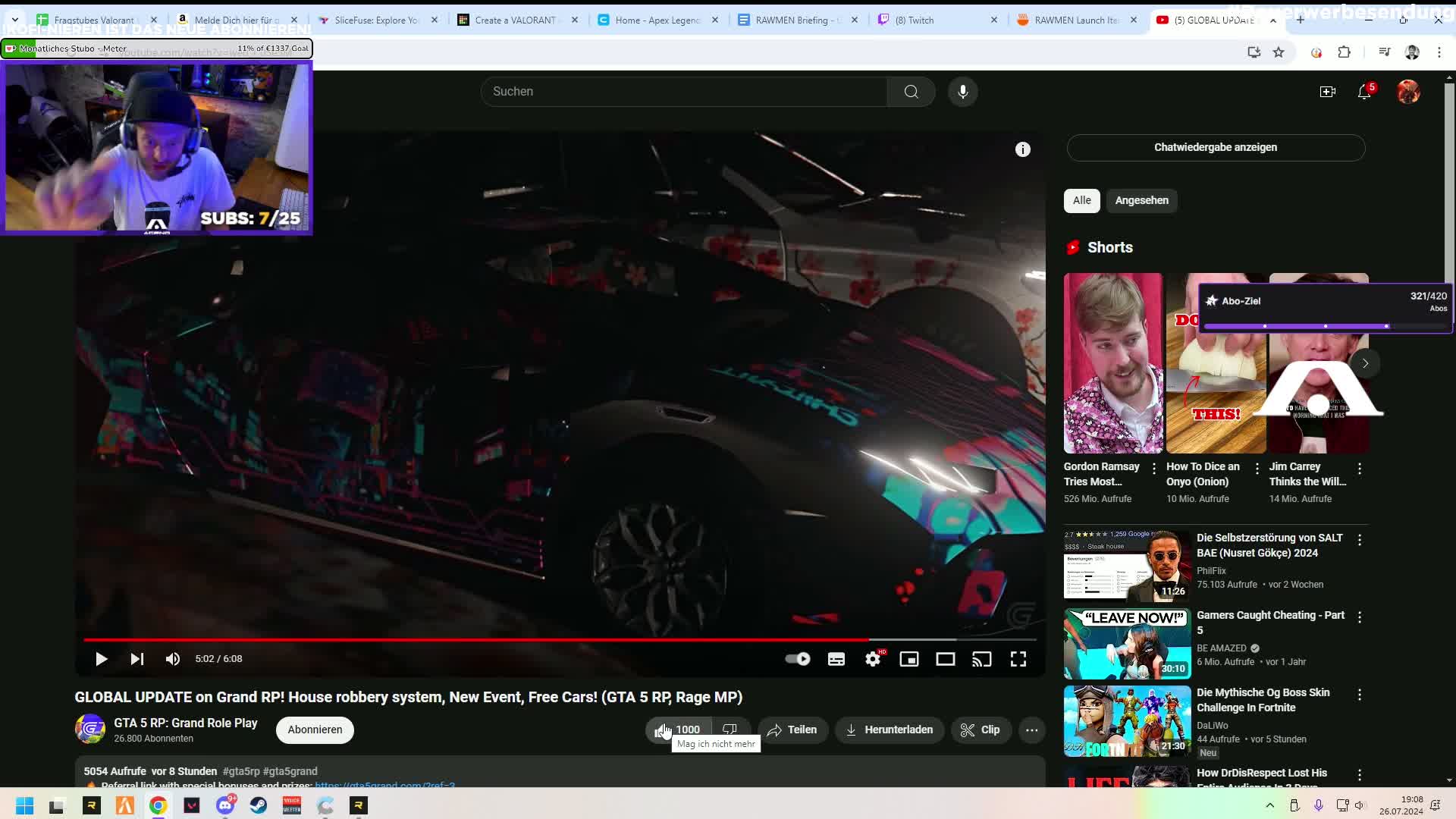The height and width of the screenshot is (819, 1456).
Task: Open options for DrDisRespect video
Action: (1360, 775)
